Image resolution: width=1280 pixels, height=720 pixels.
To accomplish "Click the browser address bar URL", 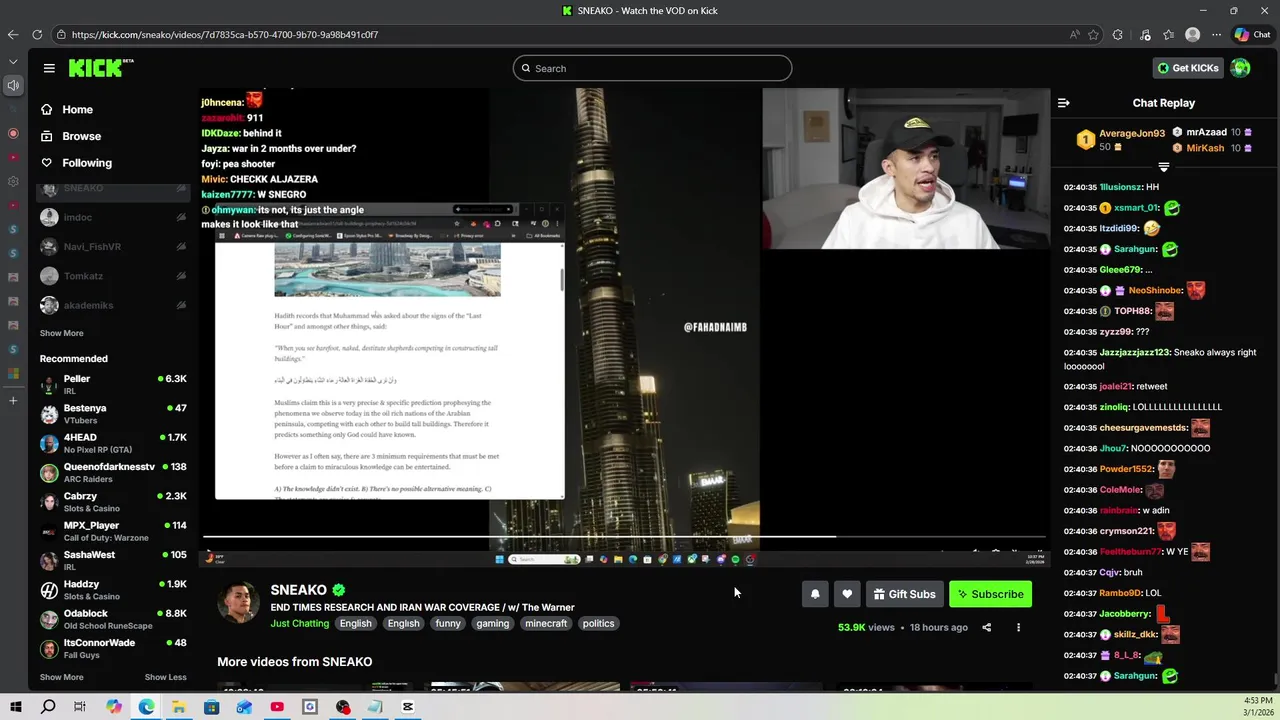I will tap(225, 34).
